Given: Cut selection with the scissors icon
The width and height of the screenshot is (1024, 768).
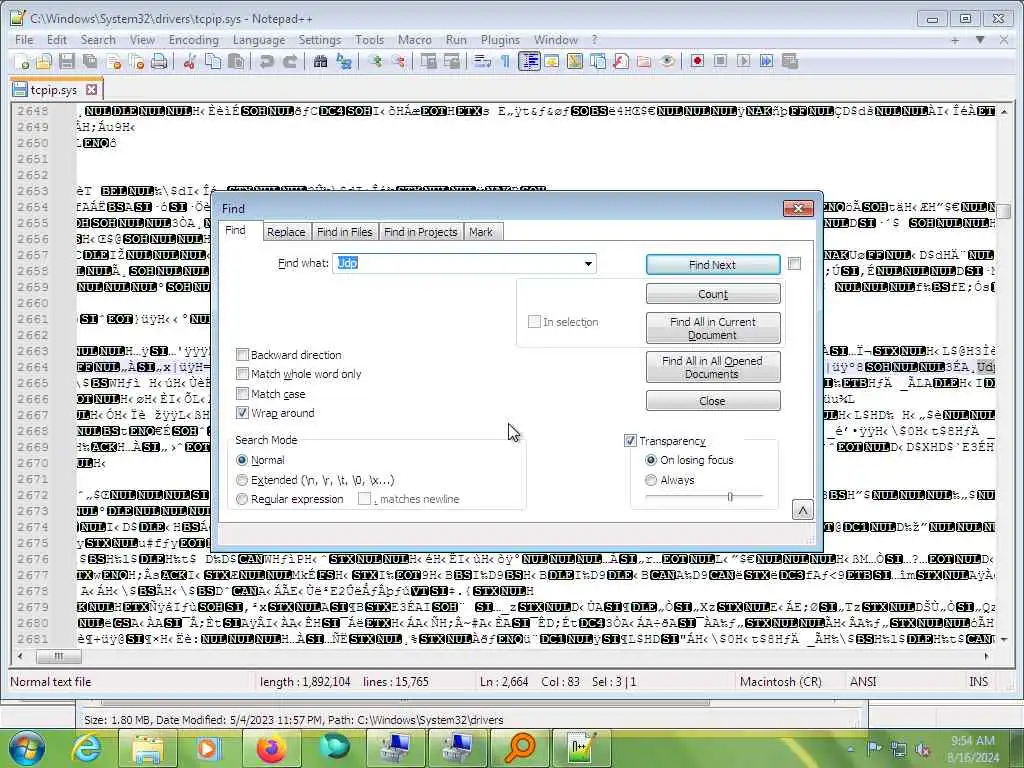Looking at the screenshot, I should tap(189, 61).
